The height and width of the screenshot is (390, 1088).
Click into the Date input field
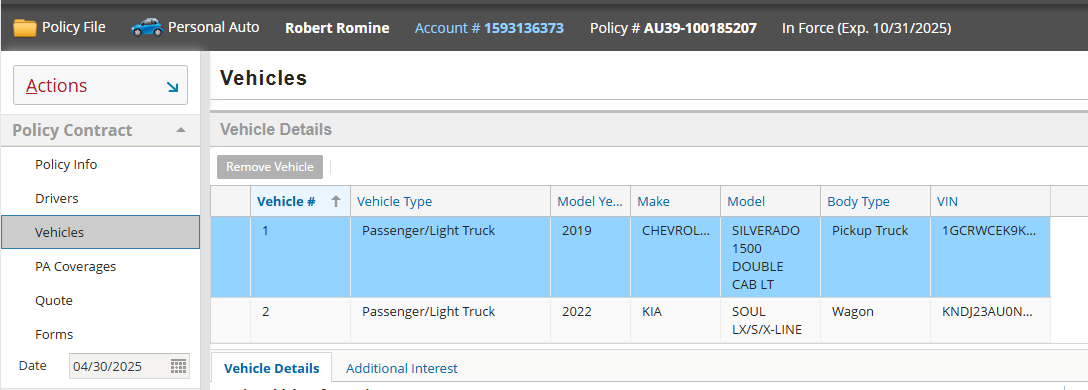[119, 366]
